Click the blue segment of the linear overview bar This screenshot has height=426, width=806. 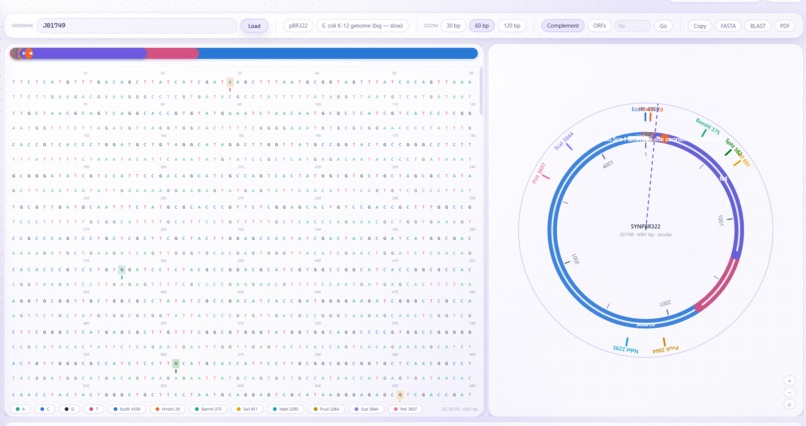click(338, 53)
